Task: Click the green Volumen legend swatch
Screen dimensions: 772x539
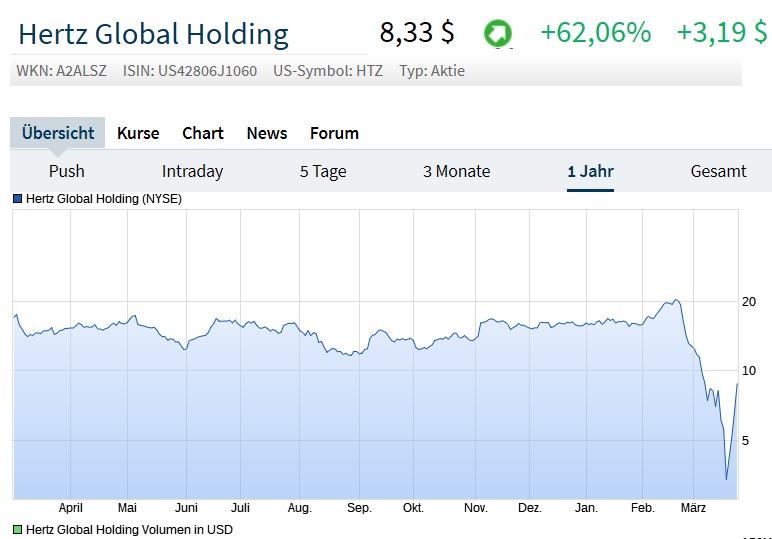Action: coord(17,529)
